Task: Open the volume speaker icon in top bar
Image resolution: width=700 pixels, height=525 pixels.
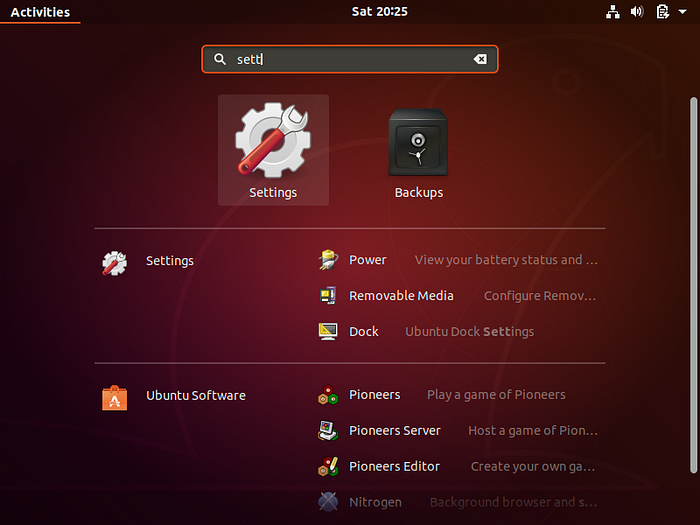Action: (x=637, y=12)
